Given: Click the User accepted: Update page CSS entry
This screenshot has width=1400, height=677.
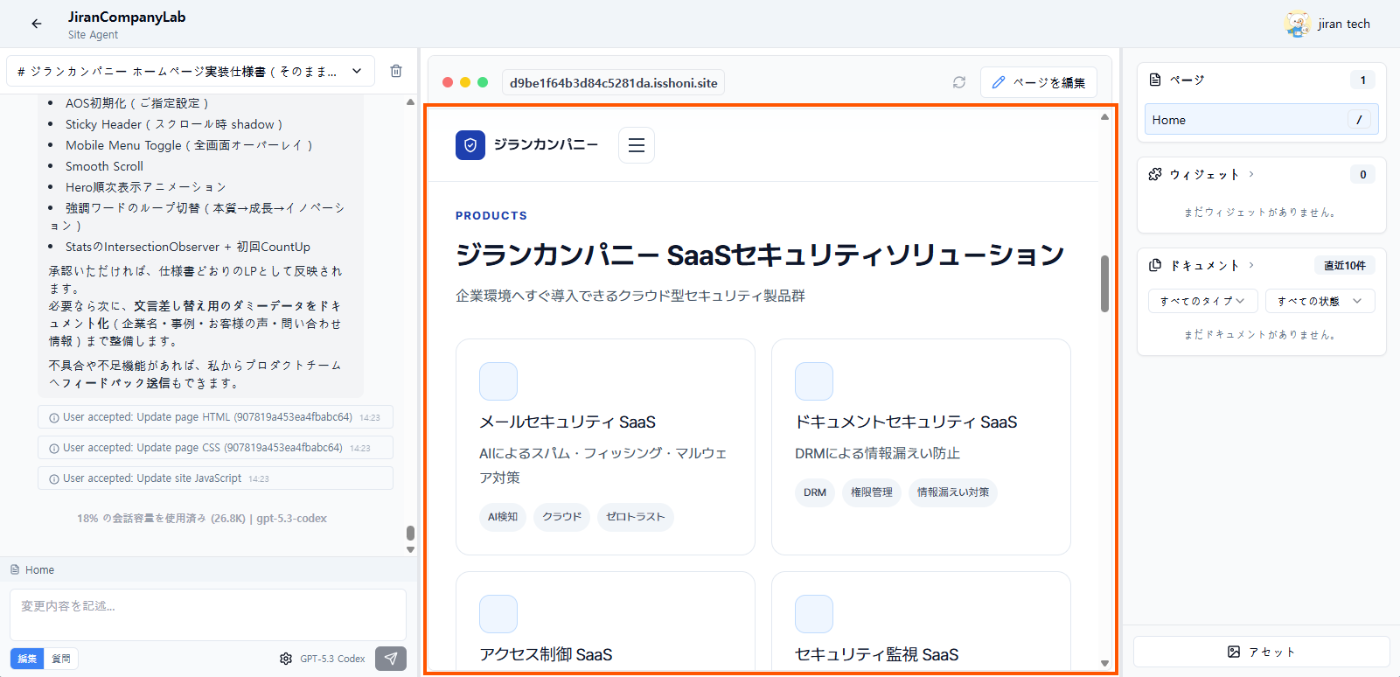Looking at the screenshot, I should pos(215,447).
